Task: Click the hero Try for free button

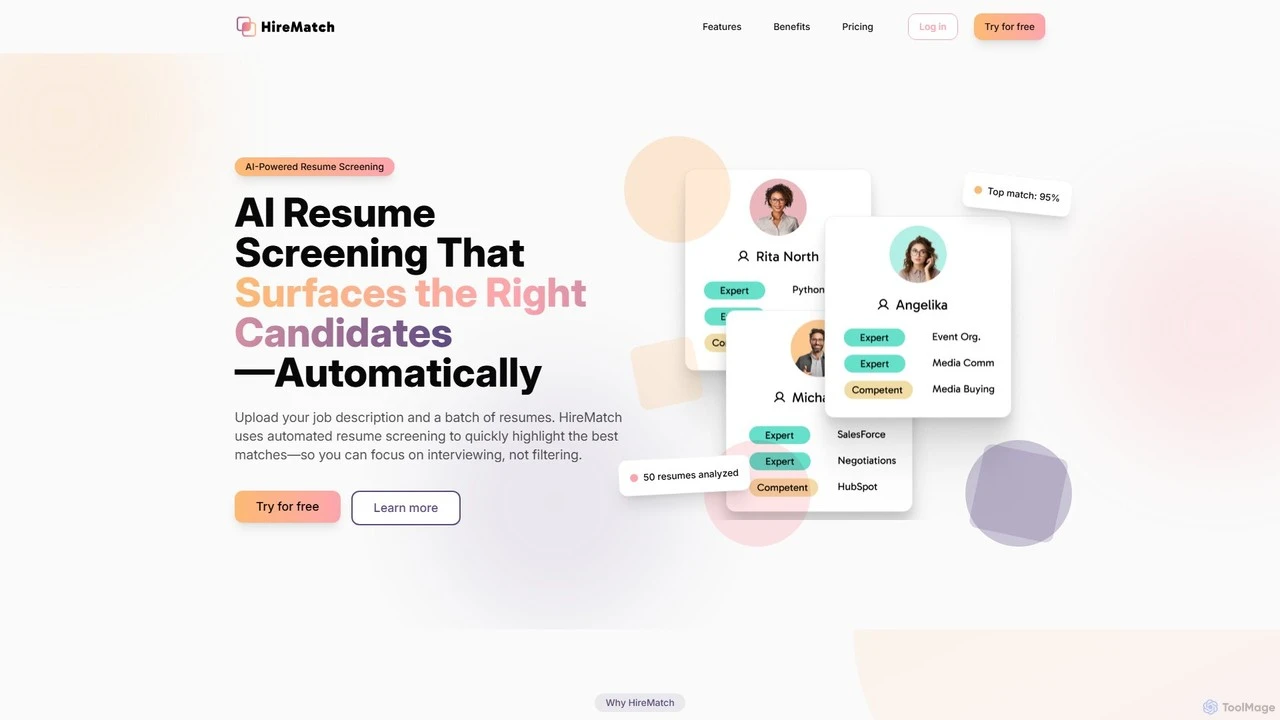Action: [x=288, y=507]
